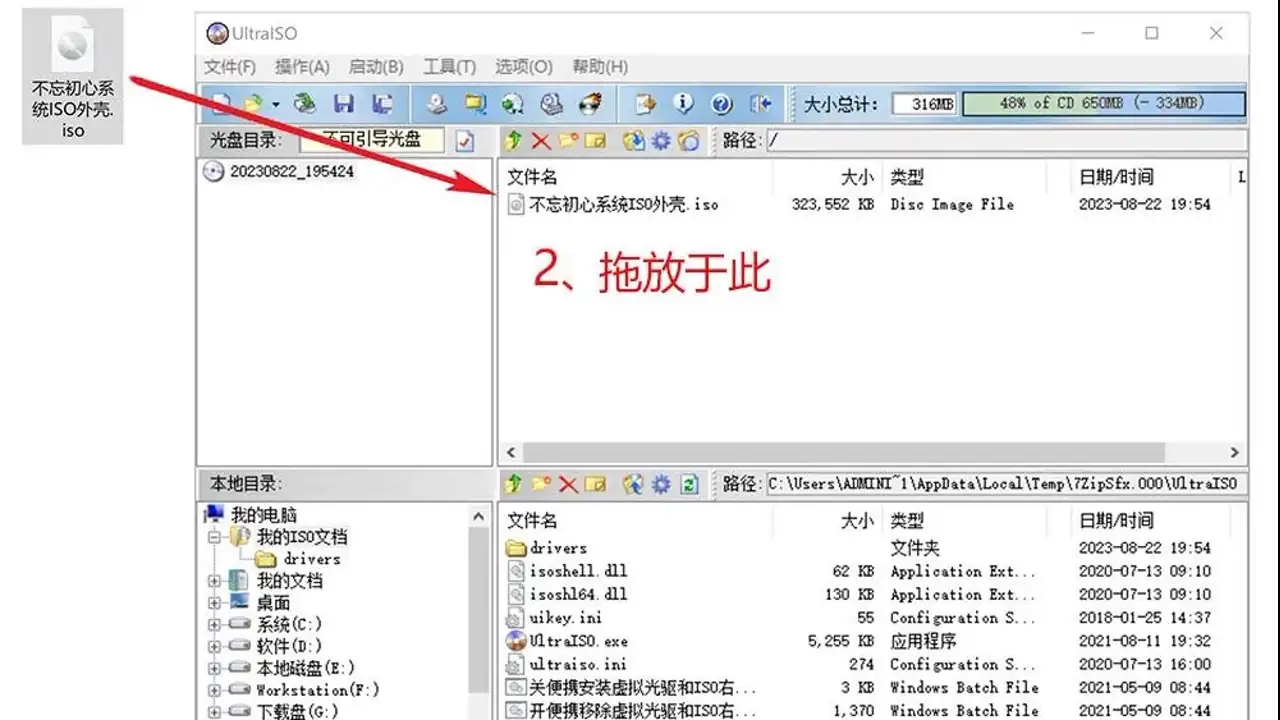Screen dimensions: 1280x720
Task: Expand the 软件(D:) drive node
Action: (214, 646)
